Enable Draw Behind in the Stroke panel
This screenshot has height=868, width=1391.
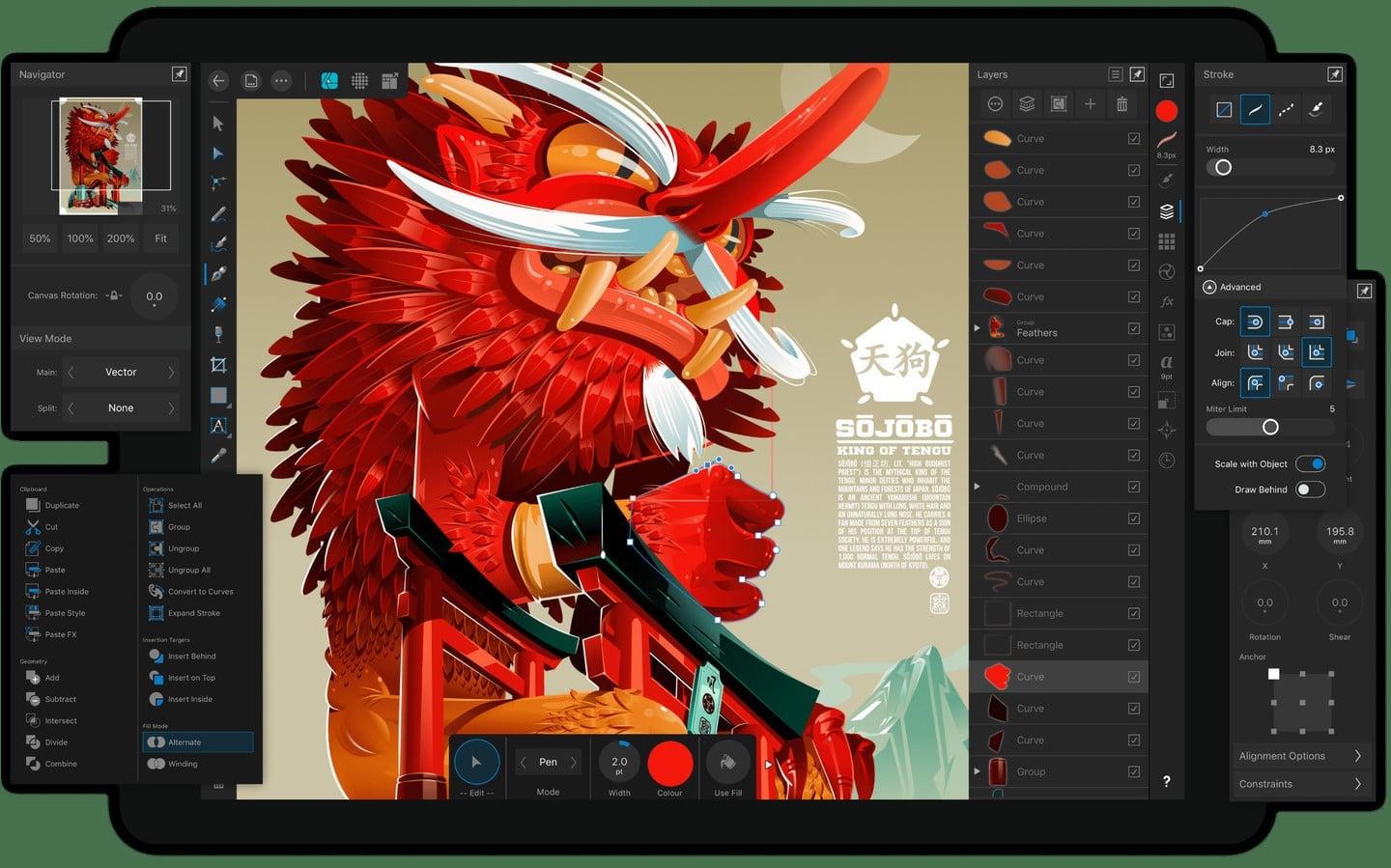(1310, 490)
